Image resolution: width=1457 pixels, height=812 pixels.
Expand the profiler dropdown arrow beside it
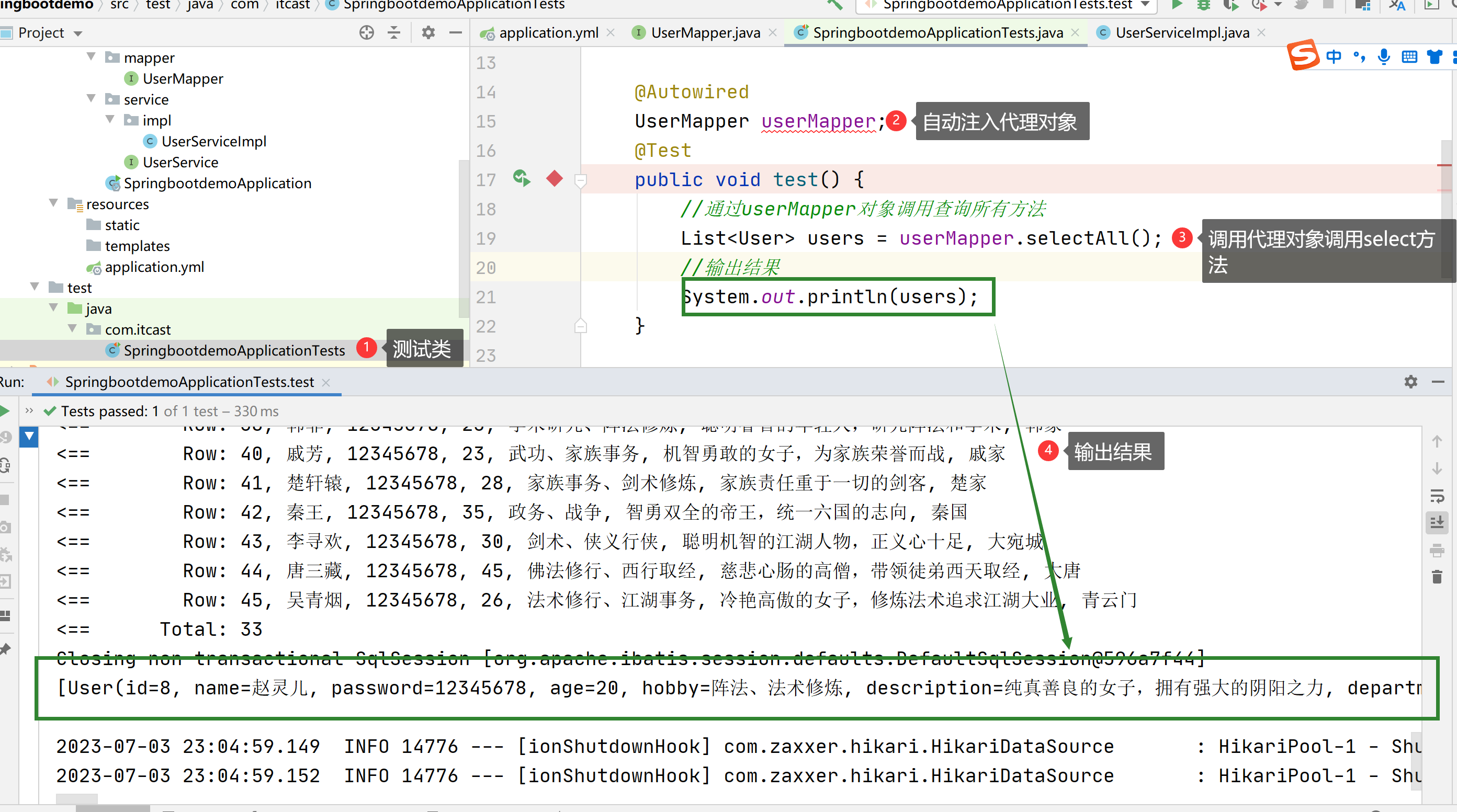1278,5
